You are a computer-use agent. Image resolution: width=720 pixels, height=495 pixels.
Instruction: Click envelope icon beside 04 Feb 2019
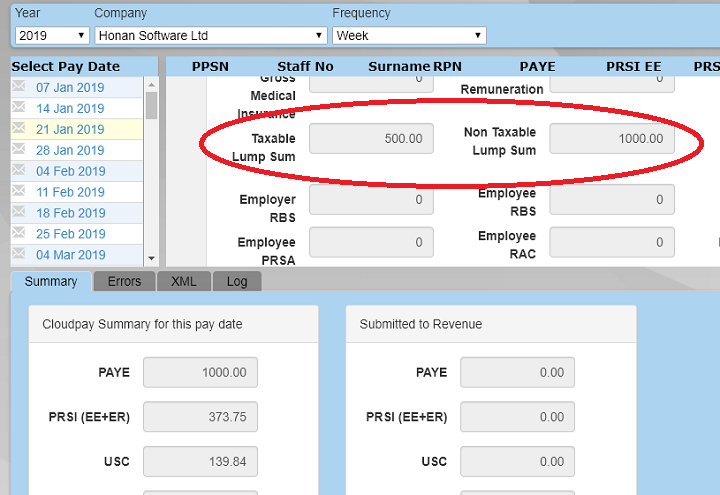click(x=19, y=171)
